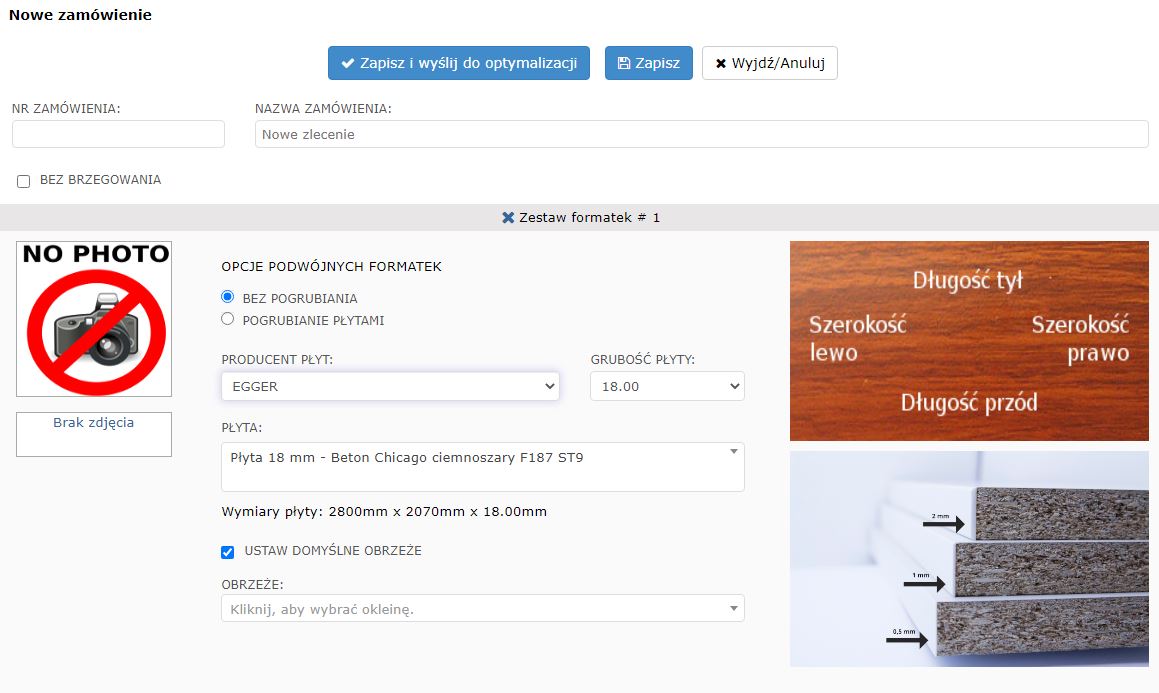The image size is (1159, 693).
Task: Click the dropdown arrow in the PŁYTA field
Action: point(733,452)
